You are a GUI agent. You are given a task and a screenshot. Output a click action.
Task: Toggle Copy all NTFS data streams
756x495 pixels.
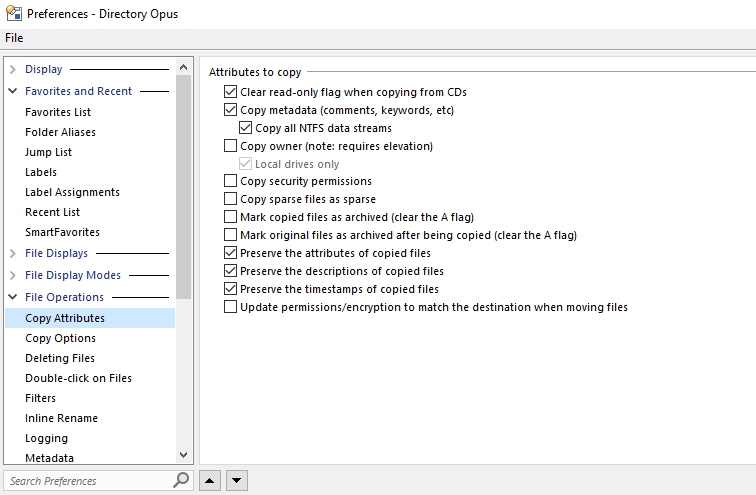point(245,128)
